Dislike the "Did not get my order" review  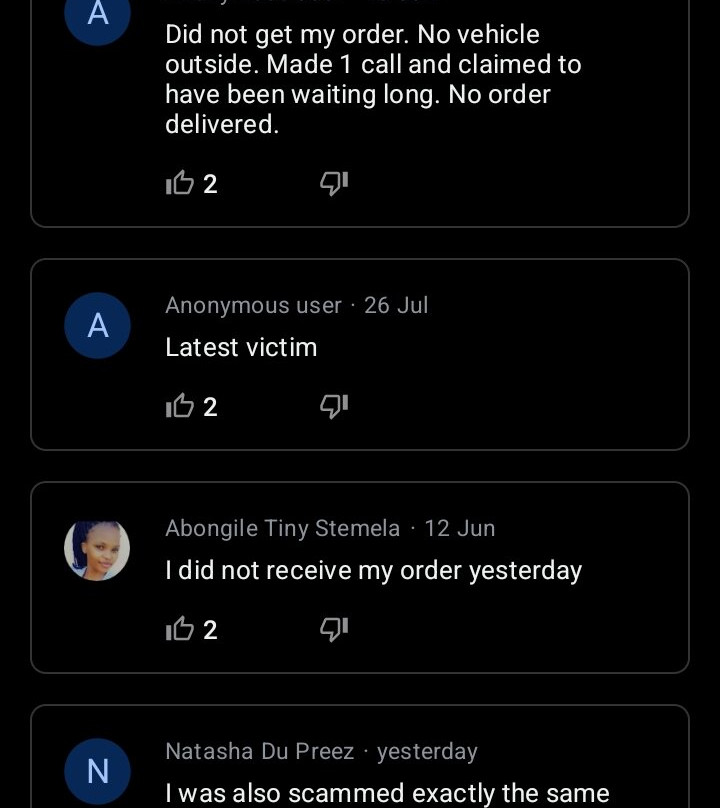[333, 183]
